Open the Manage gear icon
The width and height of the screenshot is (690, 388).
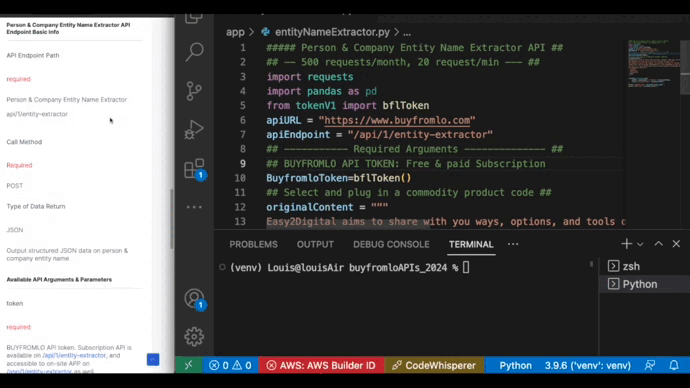pyautogui.click(x=194, y=337)
